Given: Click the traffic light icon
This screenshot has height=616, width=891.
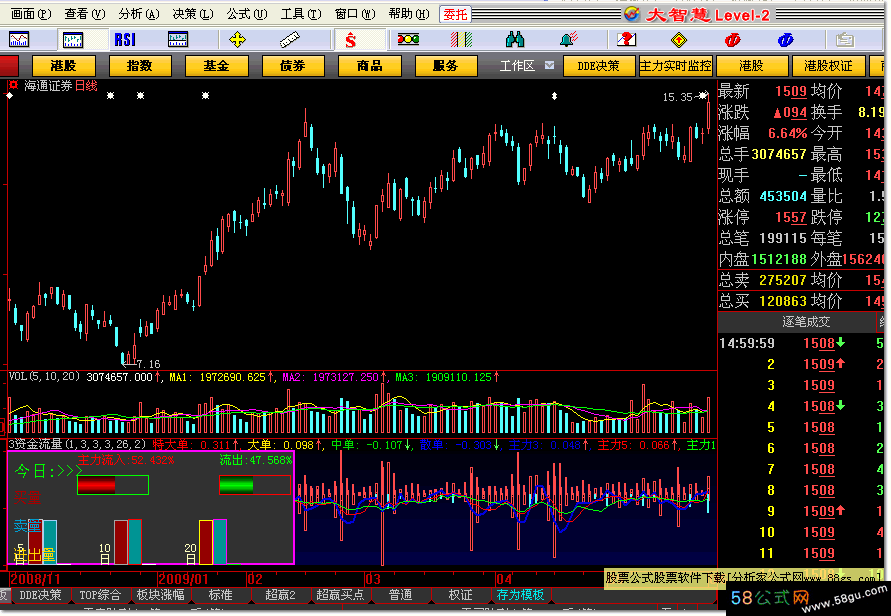Looking at the screenshot, I should click(408, 40).
